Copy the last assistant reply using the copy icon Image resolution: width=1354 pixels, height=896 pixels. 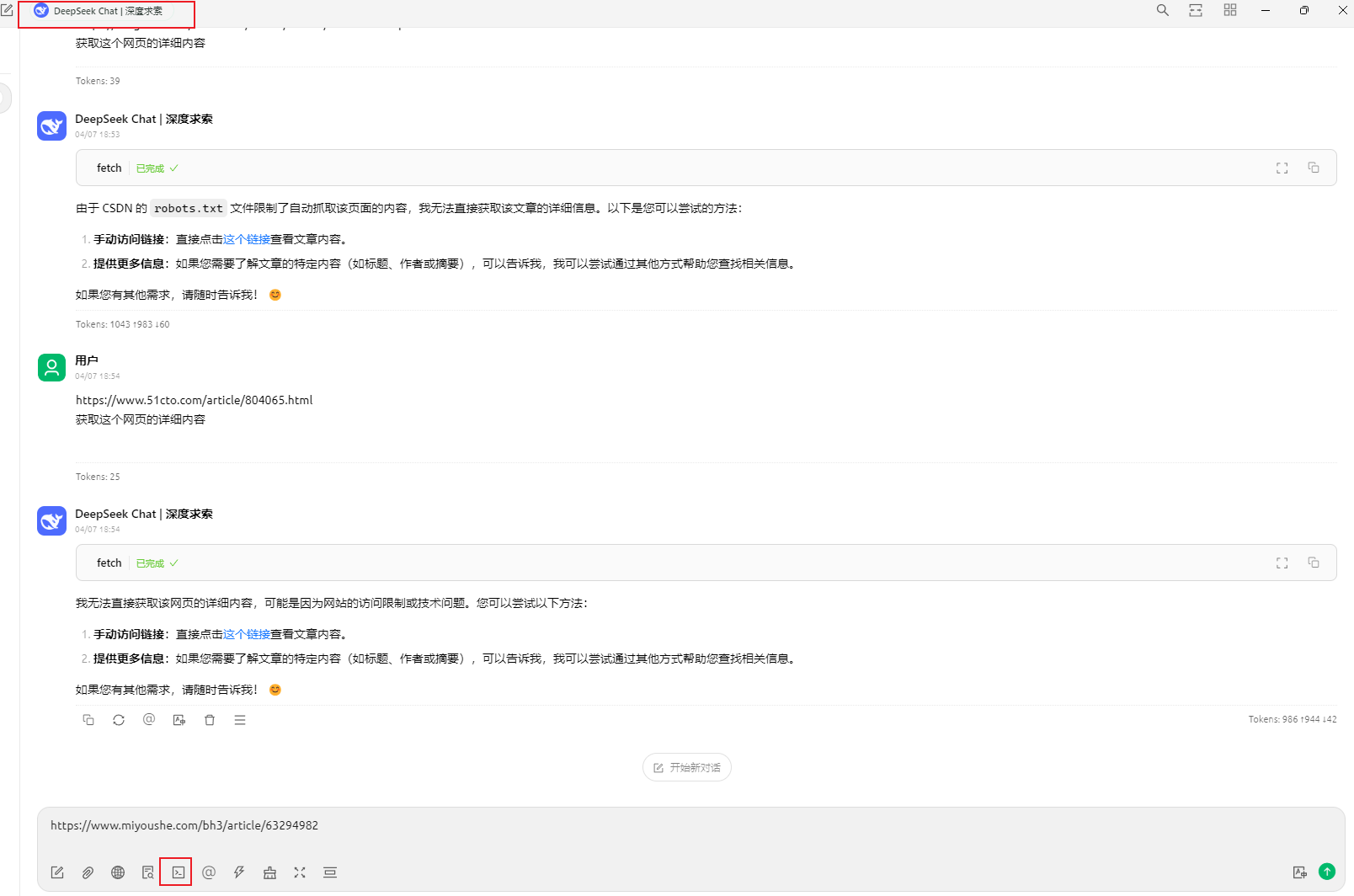coord(88,719)
